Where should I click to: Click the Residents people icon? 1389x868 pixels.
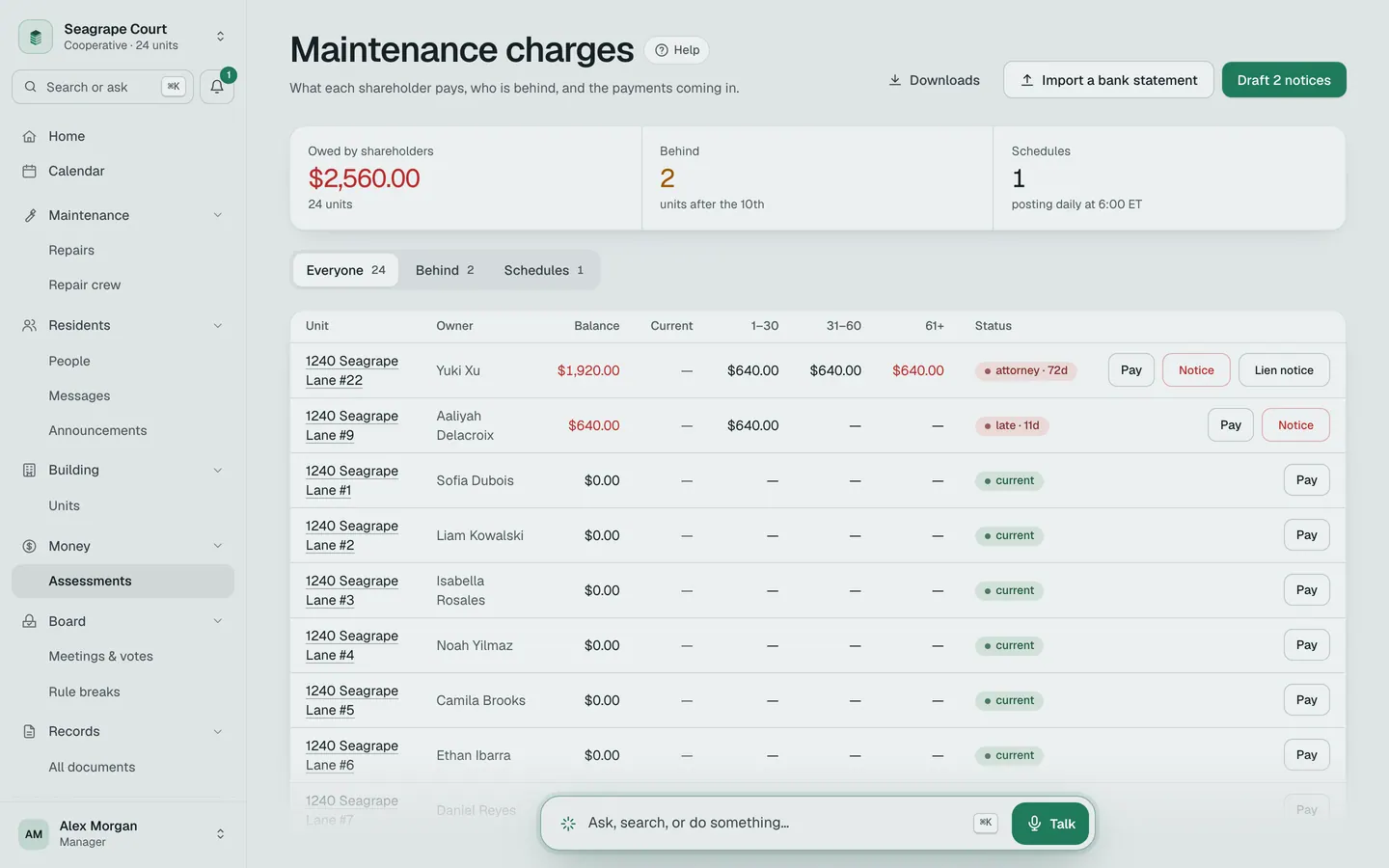point(30,325)
